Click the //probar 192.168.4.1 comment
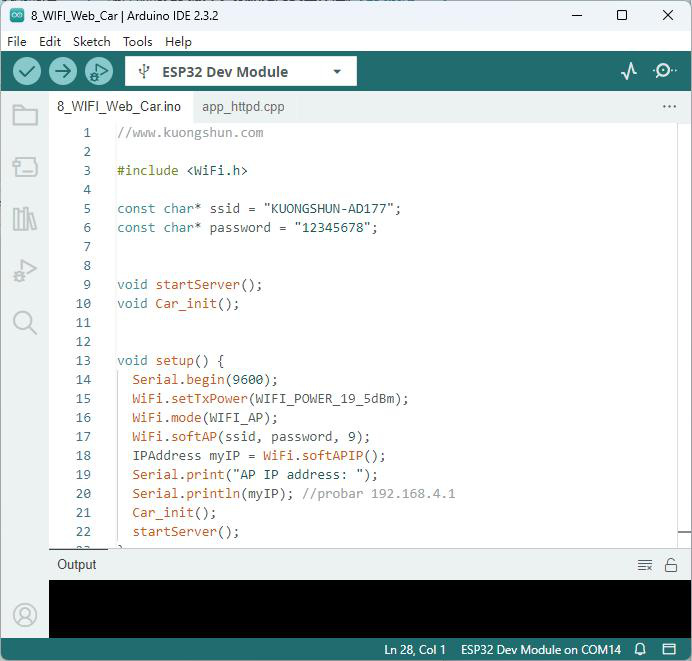 point(379,493)
